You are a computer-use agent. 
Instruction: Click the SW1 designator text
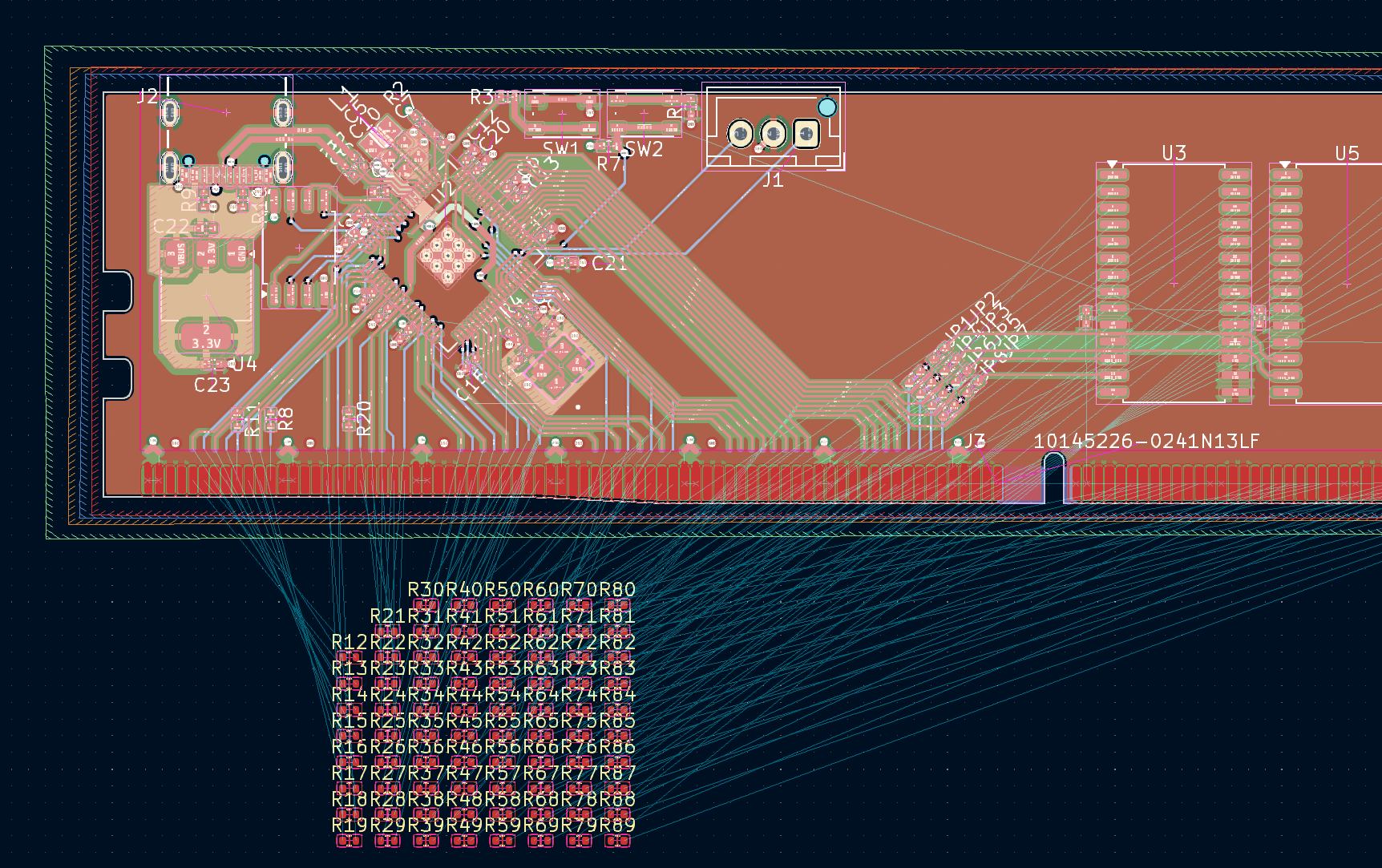click(x=560, y=149)
